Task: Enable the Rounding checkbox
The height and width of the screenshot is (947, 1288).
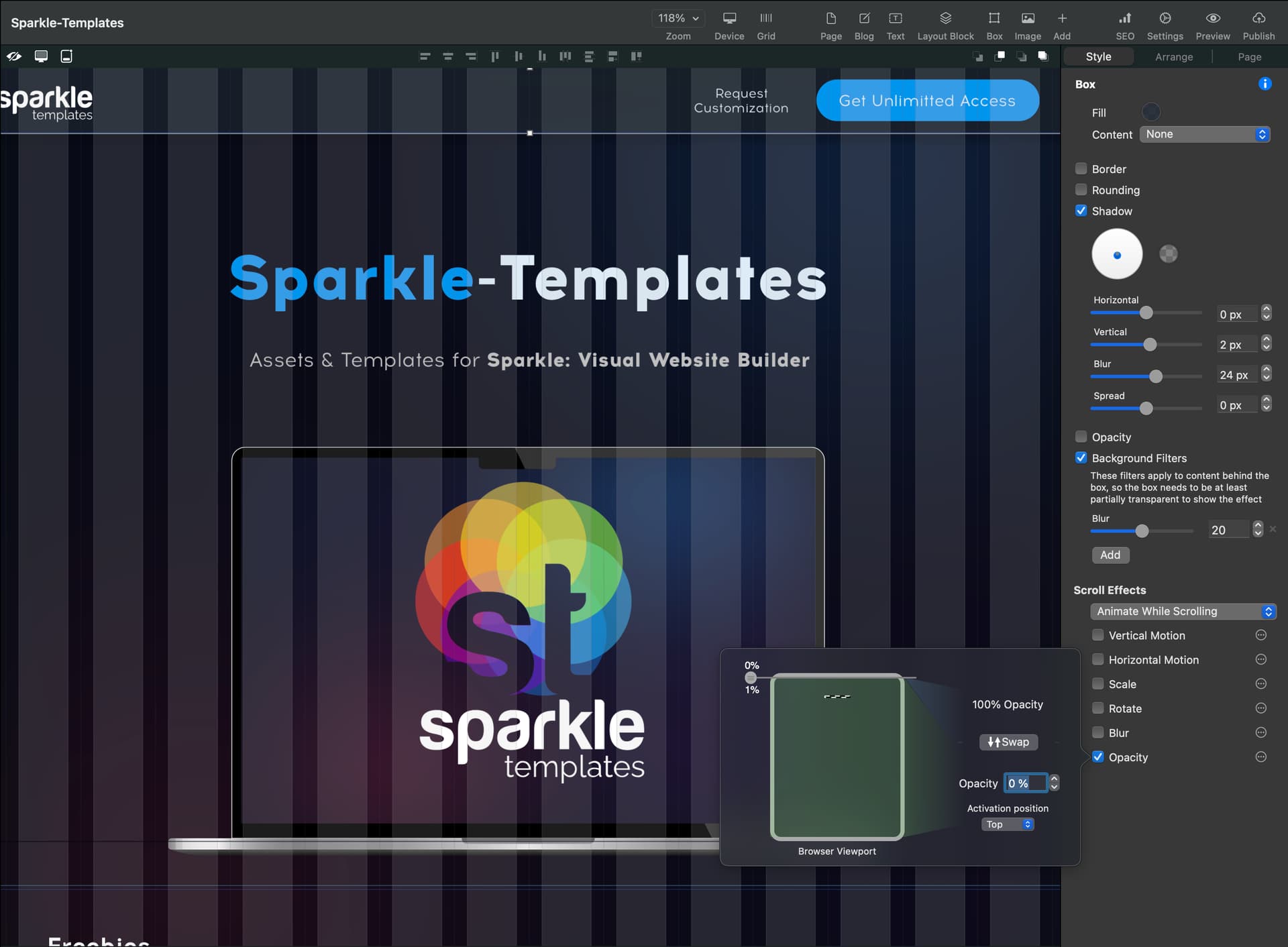Action: click(x=1081, y=190)
